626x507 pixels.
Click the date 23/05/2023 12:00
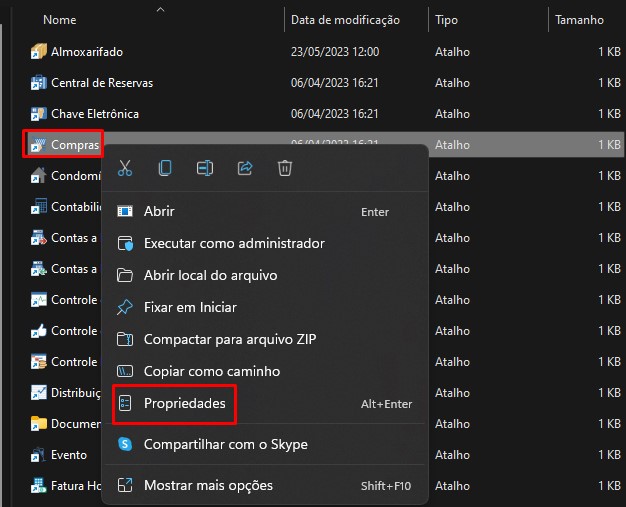tap(335, 51)
